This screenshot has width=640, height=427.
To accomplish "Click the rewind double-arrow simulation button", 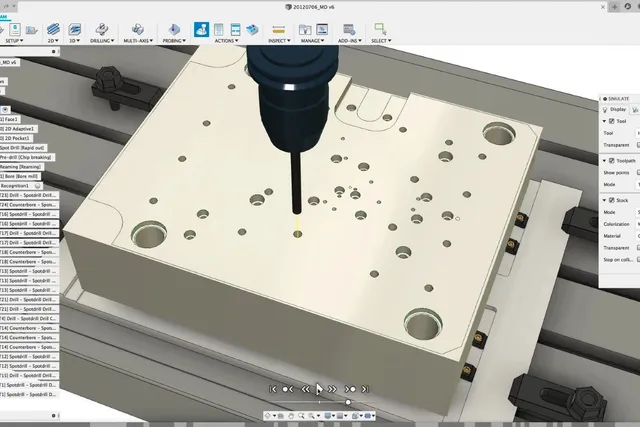I will coord(305,389).
